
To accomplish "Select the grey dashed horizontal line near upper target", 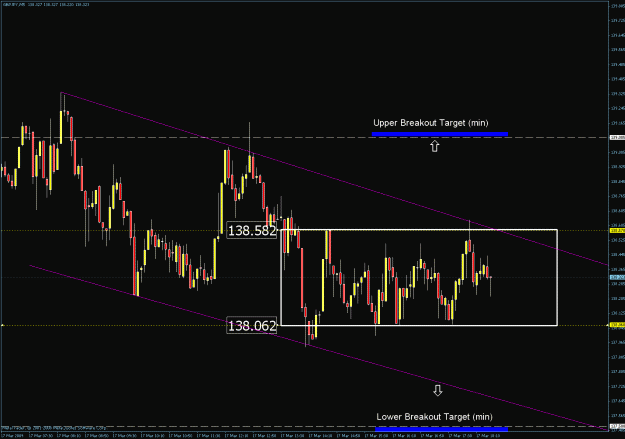I will point(305,138).
